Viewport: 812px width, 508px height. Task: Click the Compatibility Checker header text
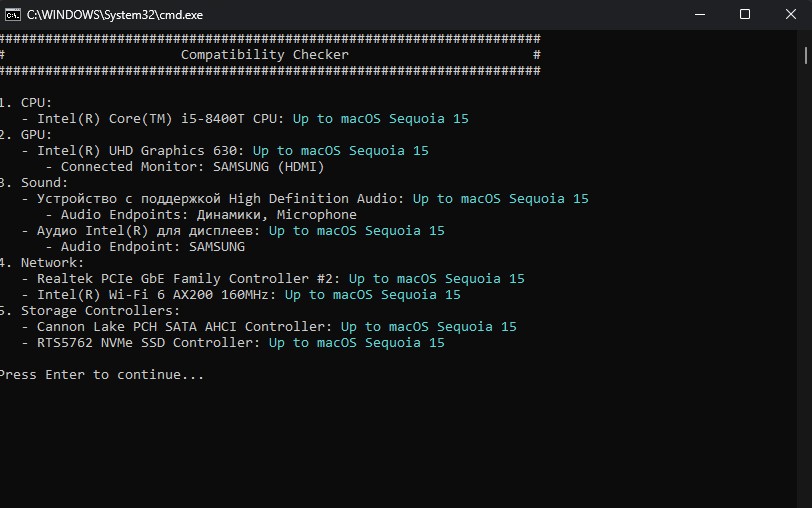(264, 55)
